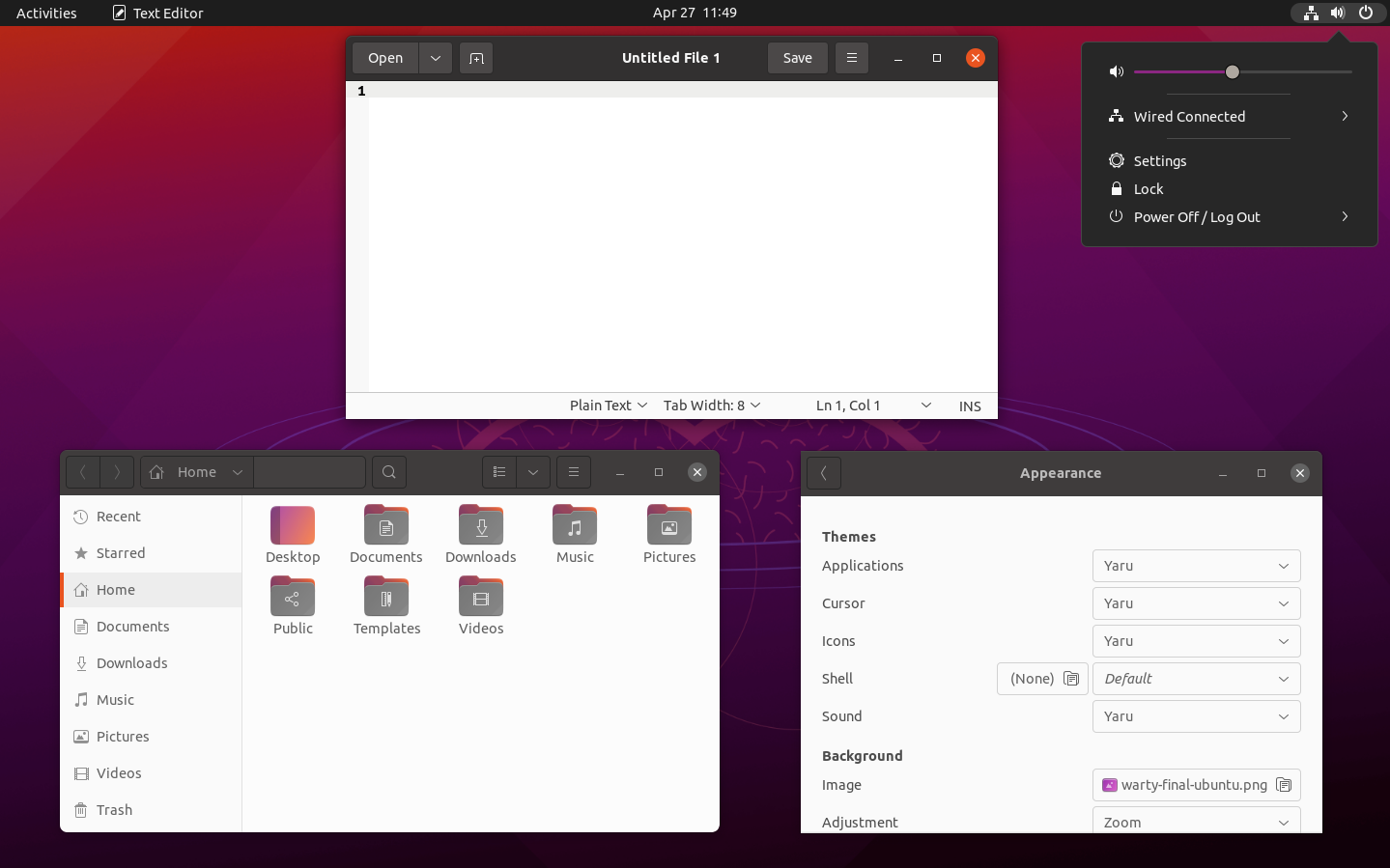The width and height of the screenshot is (1390, 868).
Task: Open the Applications theme dropdown
Action: [1196, 566]
